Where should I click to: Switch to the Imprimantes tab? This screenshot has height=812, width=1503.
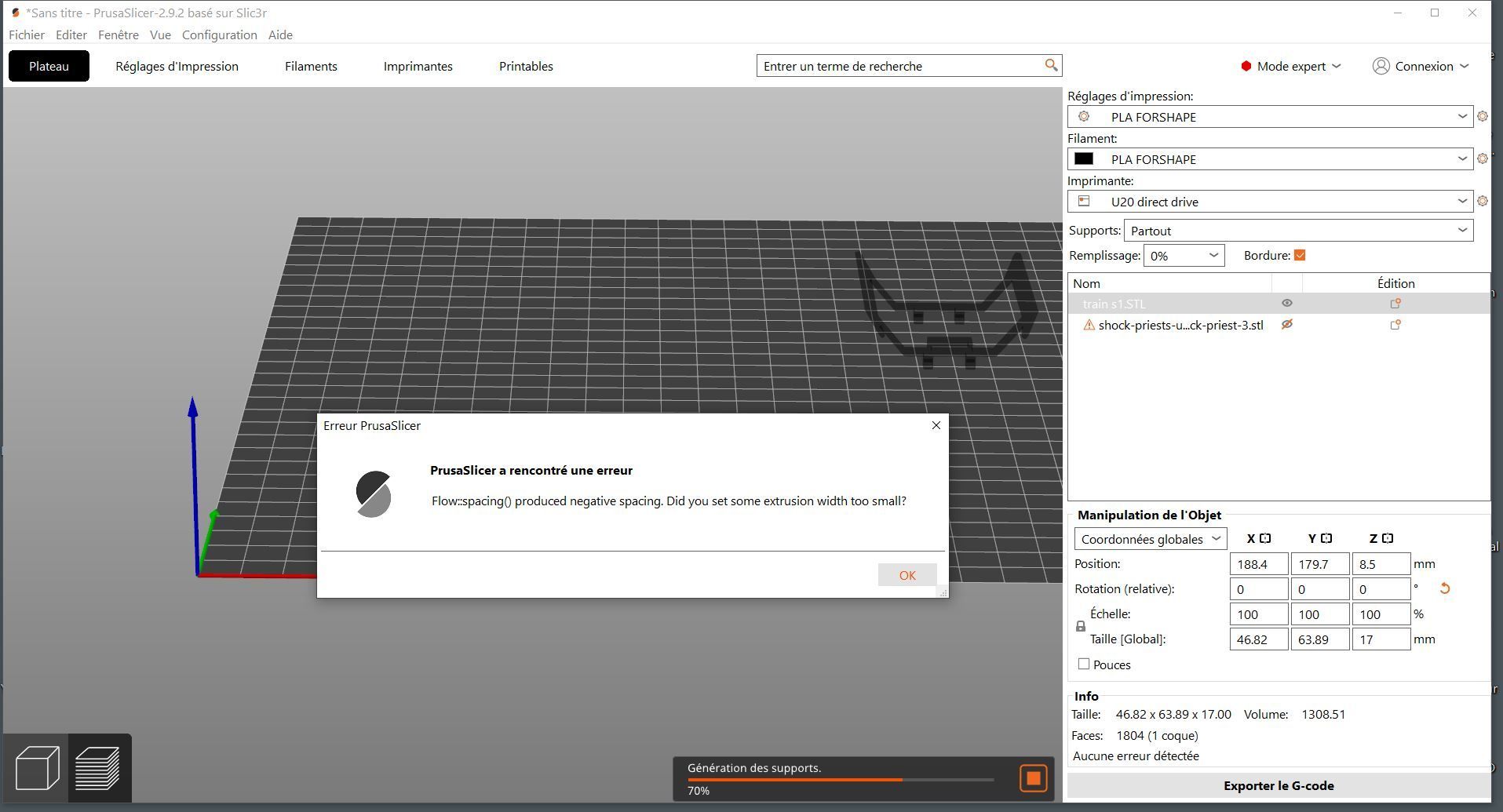click(x=418, y=66)
